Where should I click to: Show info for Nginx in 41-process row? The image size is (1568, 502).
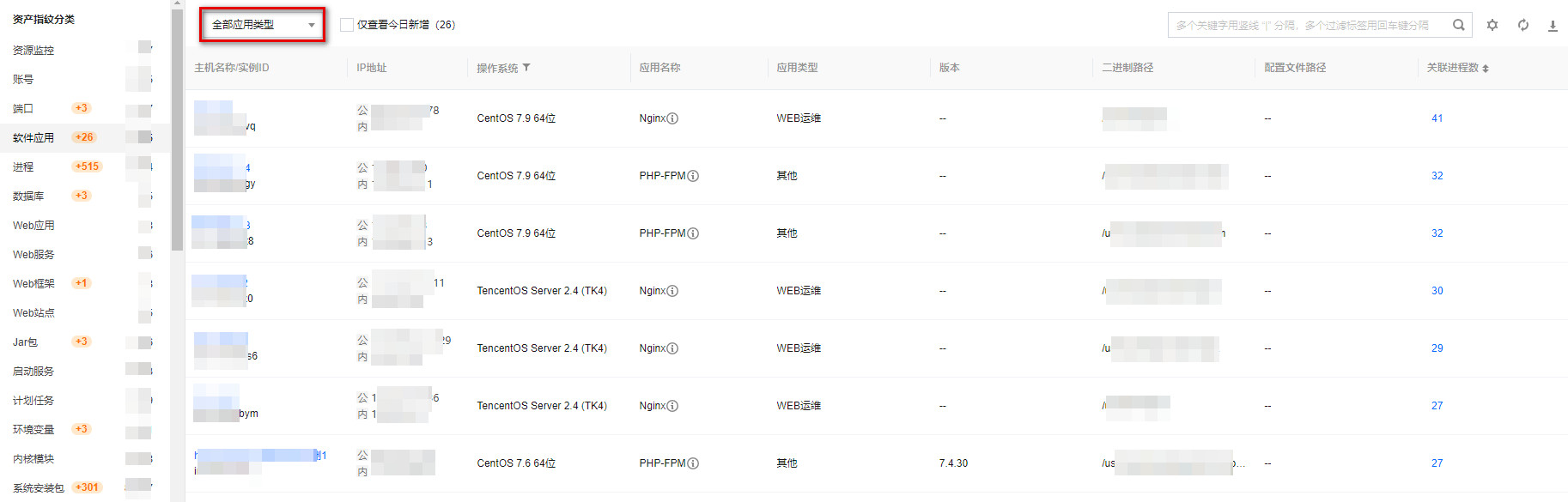(672, 118)
